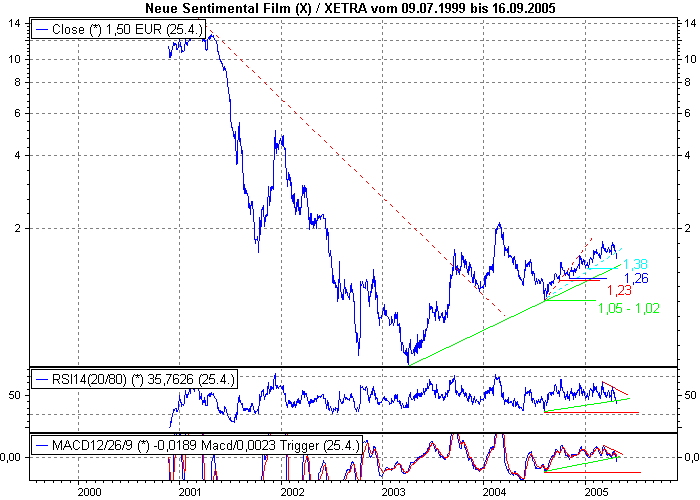Click the left RSI '50' axis label
The width and height of the screenshot is (700, 500).
pos(14,395)
